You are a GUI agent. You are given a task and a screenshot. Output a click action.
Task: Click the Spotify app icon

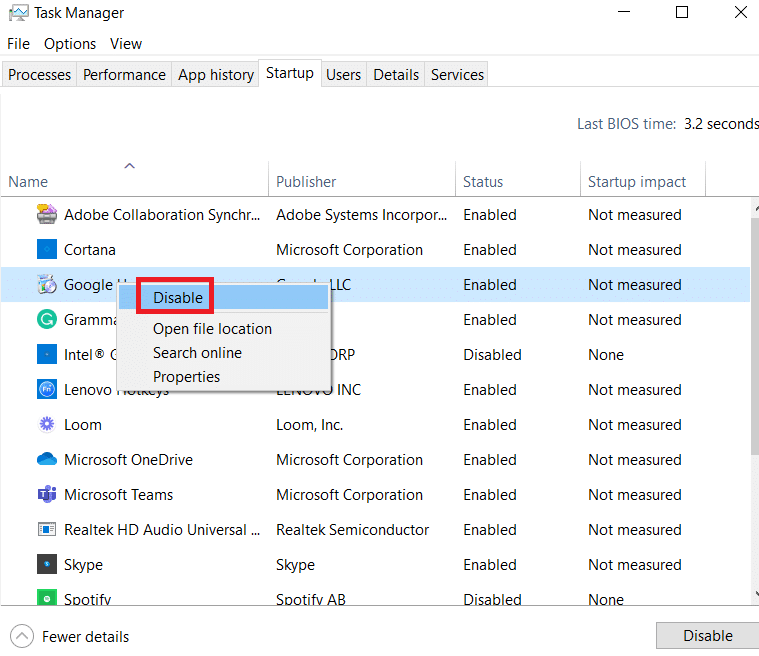tap(47, 597)
